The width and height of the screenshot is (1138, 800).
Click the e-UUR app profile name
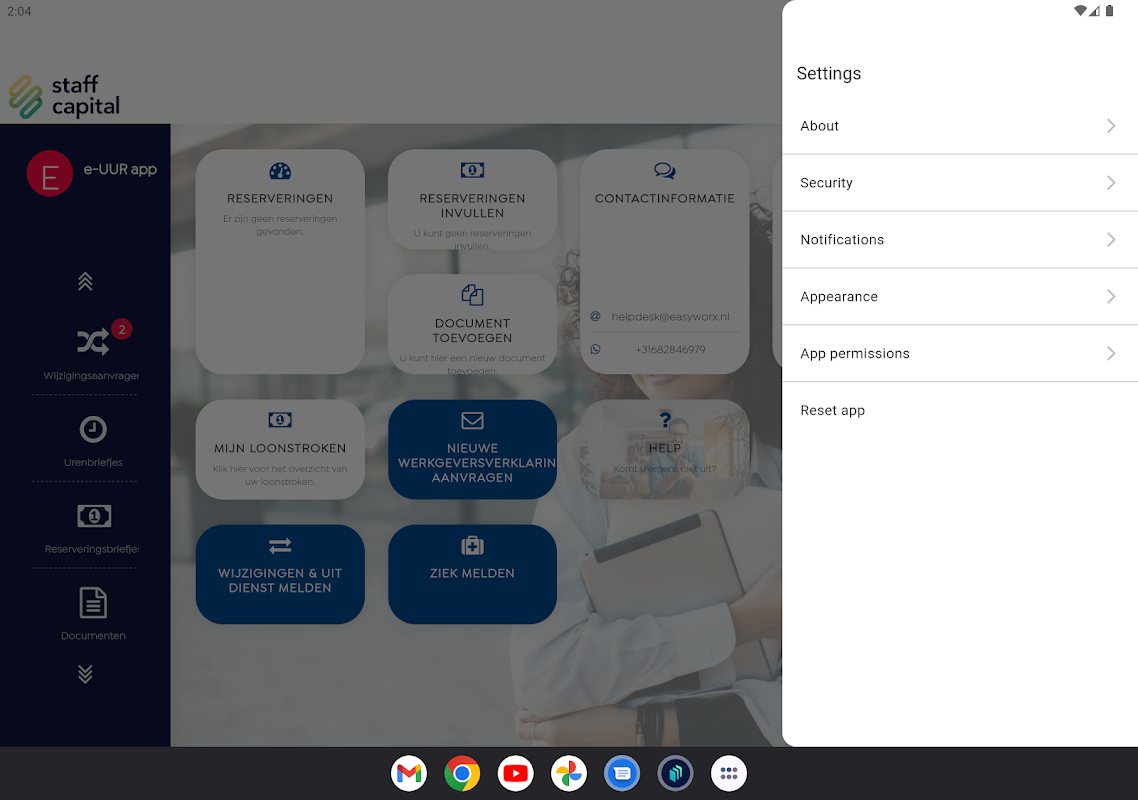point(120,169)
